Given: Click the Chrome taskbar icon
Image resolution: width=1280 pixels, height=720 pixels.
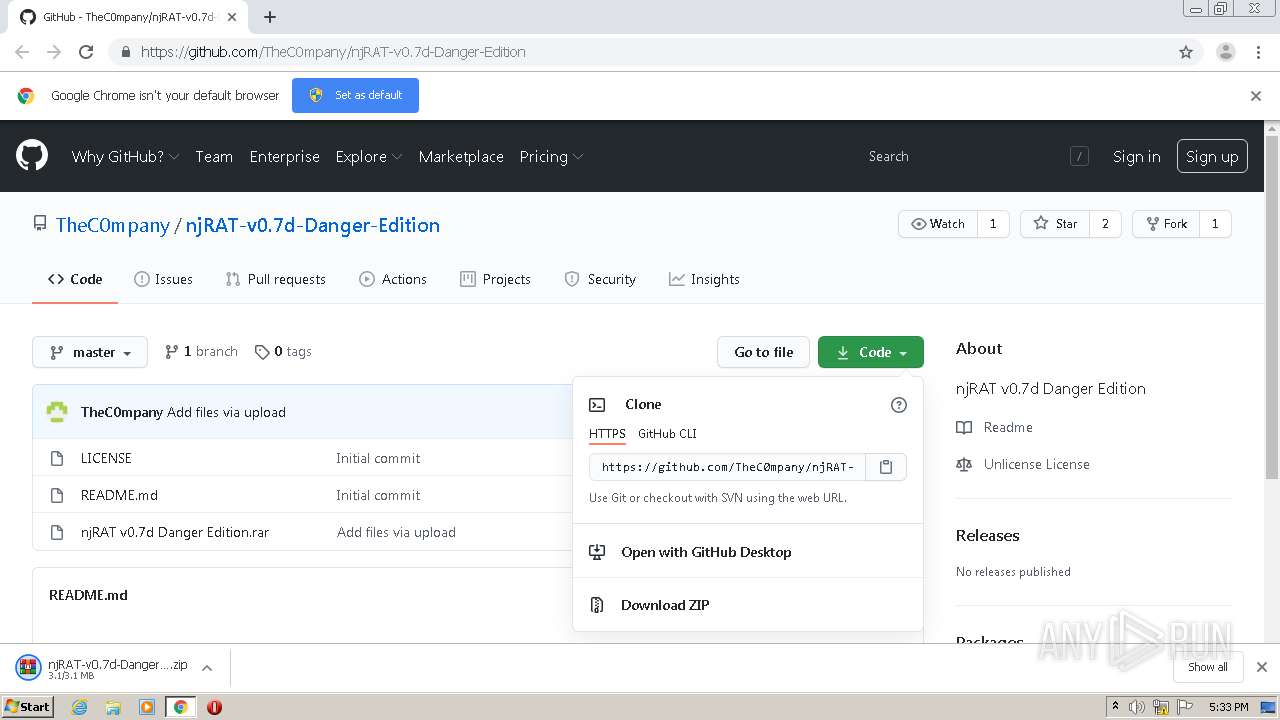Looking at the screenshot, I should [180, 707].
